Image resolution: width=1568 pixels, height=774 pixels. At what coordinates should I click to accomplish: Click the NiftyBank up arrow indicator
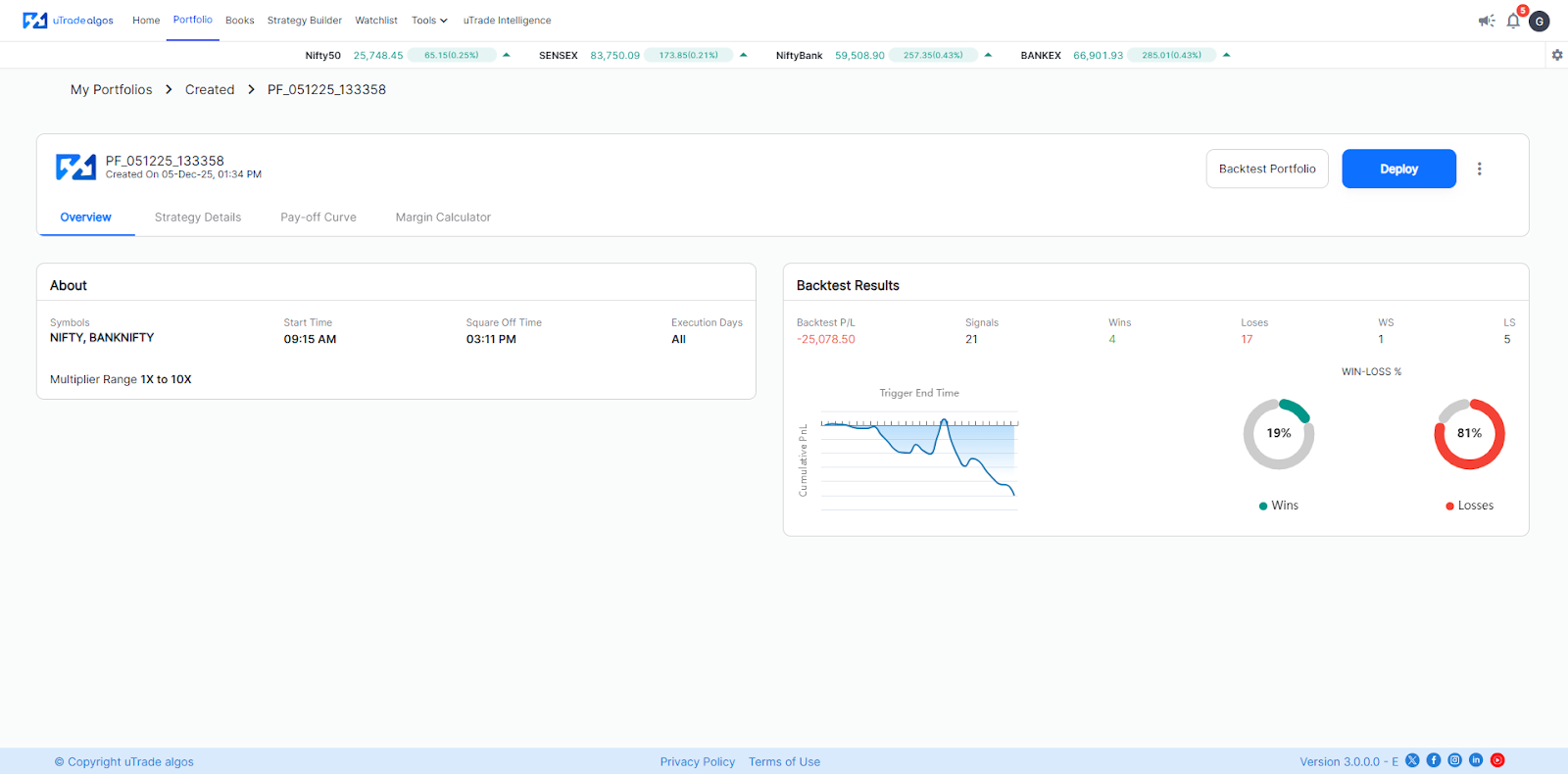tap(988, 55)
